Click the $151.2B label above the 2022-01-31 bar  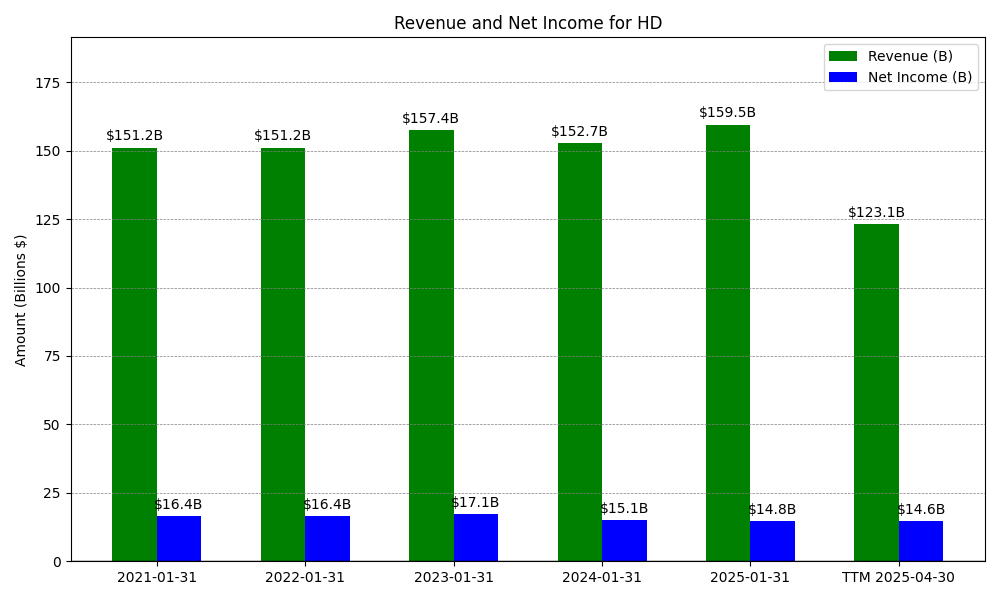(x=283, y=135)
